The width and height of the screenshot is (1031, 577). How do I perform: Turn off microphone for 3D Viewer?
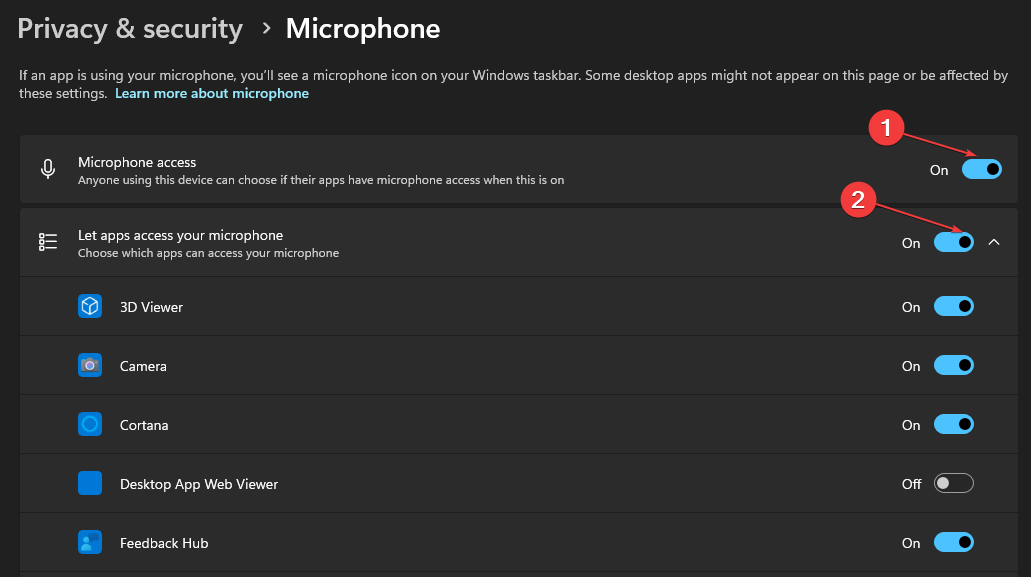pos(953,306)
